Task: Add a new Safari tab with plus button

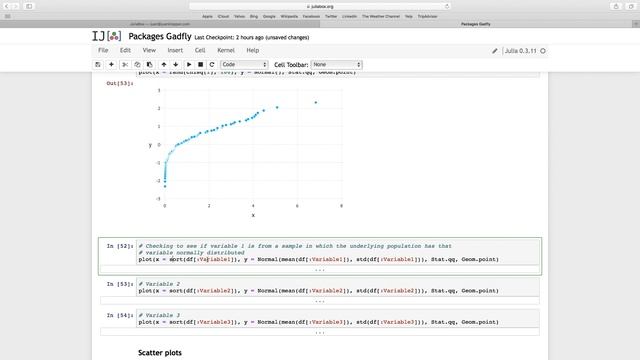Action: (x=636, y=24)
